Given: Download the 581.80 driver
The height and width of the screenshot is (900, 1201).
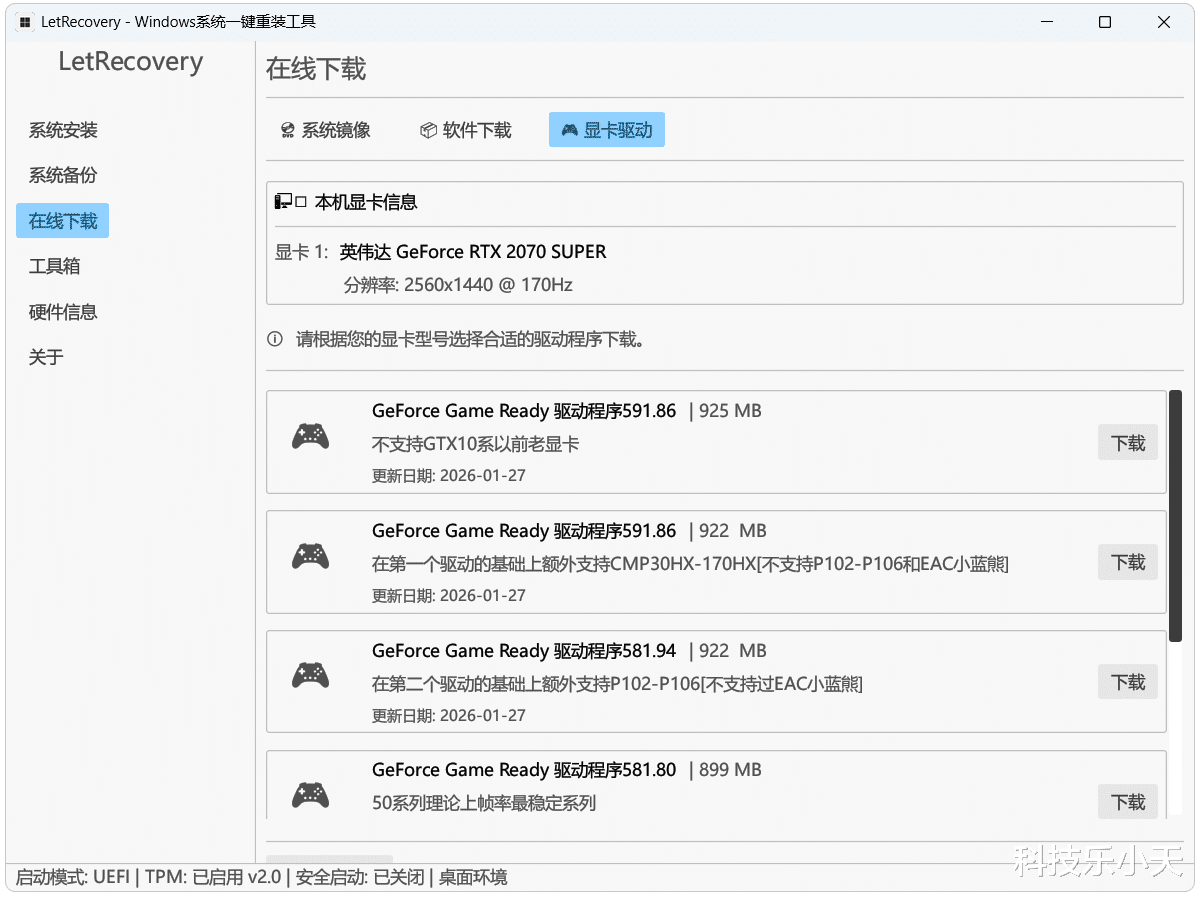Looking at the screenshot, I should coord(1128,802).
